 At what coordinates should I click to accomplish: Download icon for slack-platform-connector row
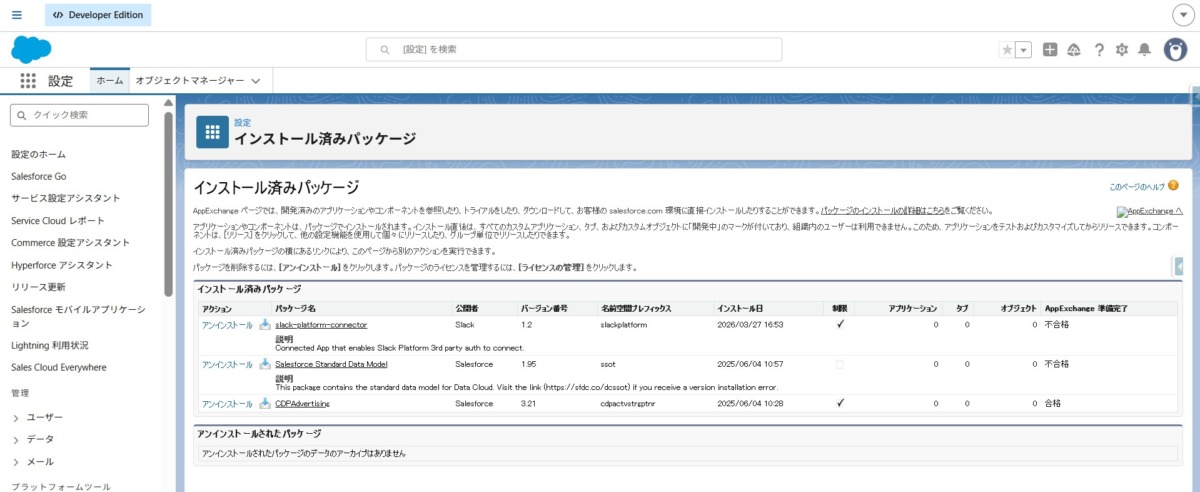265,325
